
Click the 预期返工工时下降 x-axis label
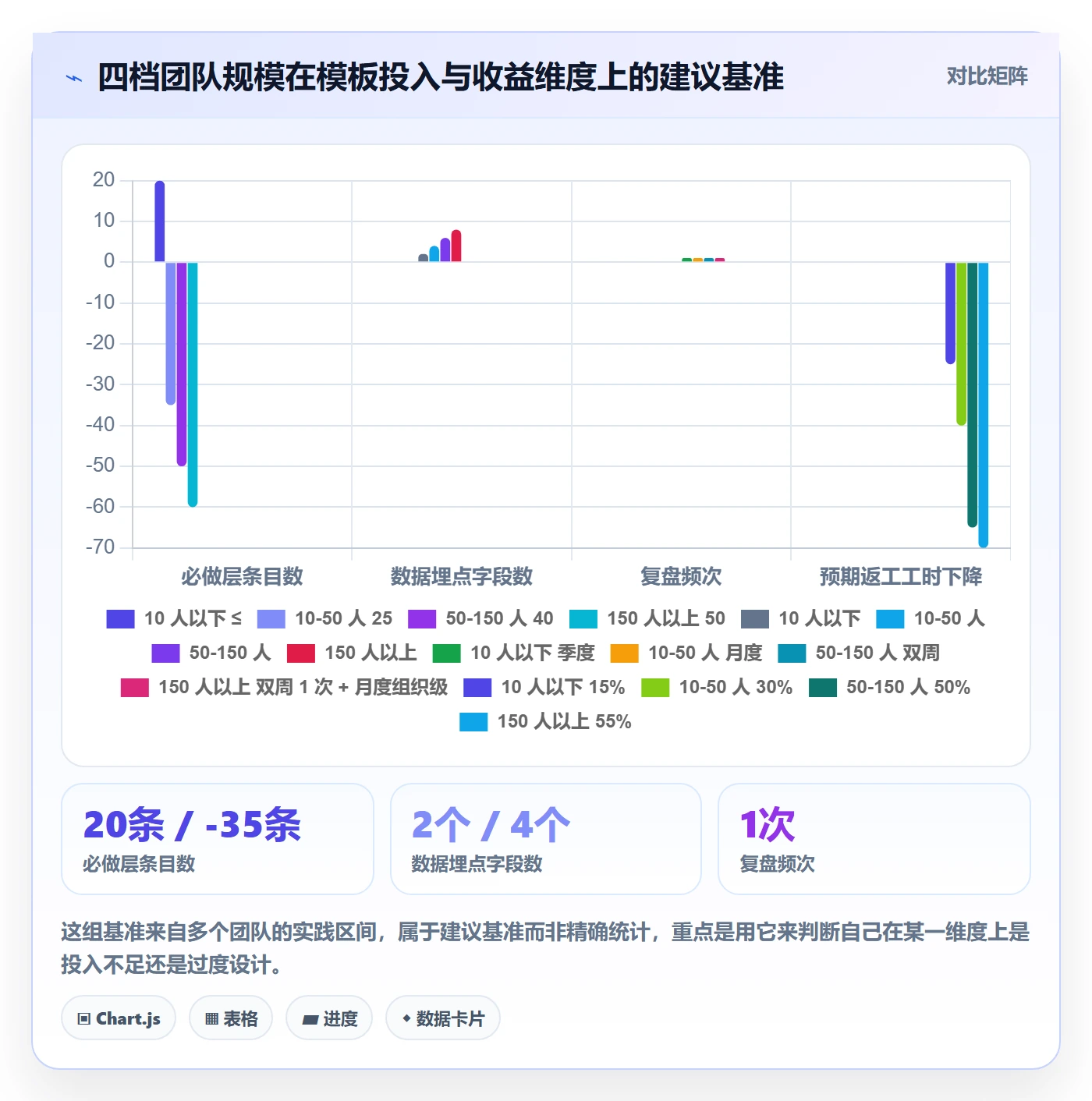(901, 576)
